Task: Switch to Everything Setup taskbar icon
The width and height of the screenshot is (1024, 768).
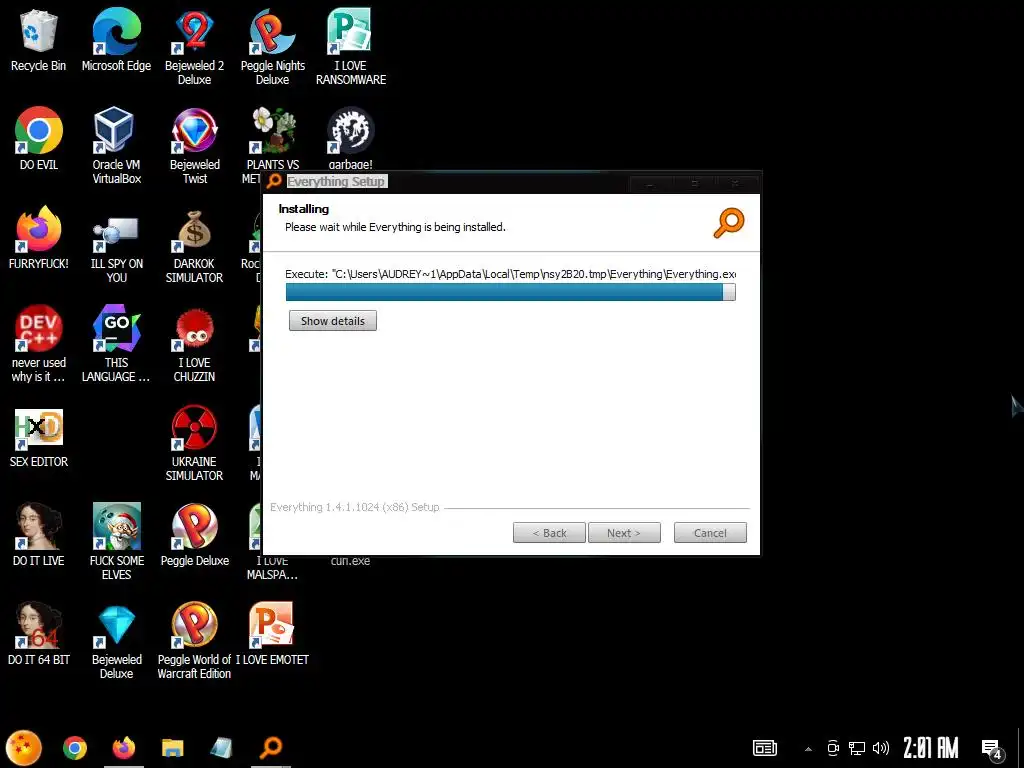Action: (271, 748)
